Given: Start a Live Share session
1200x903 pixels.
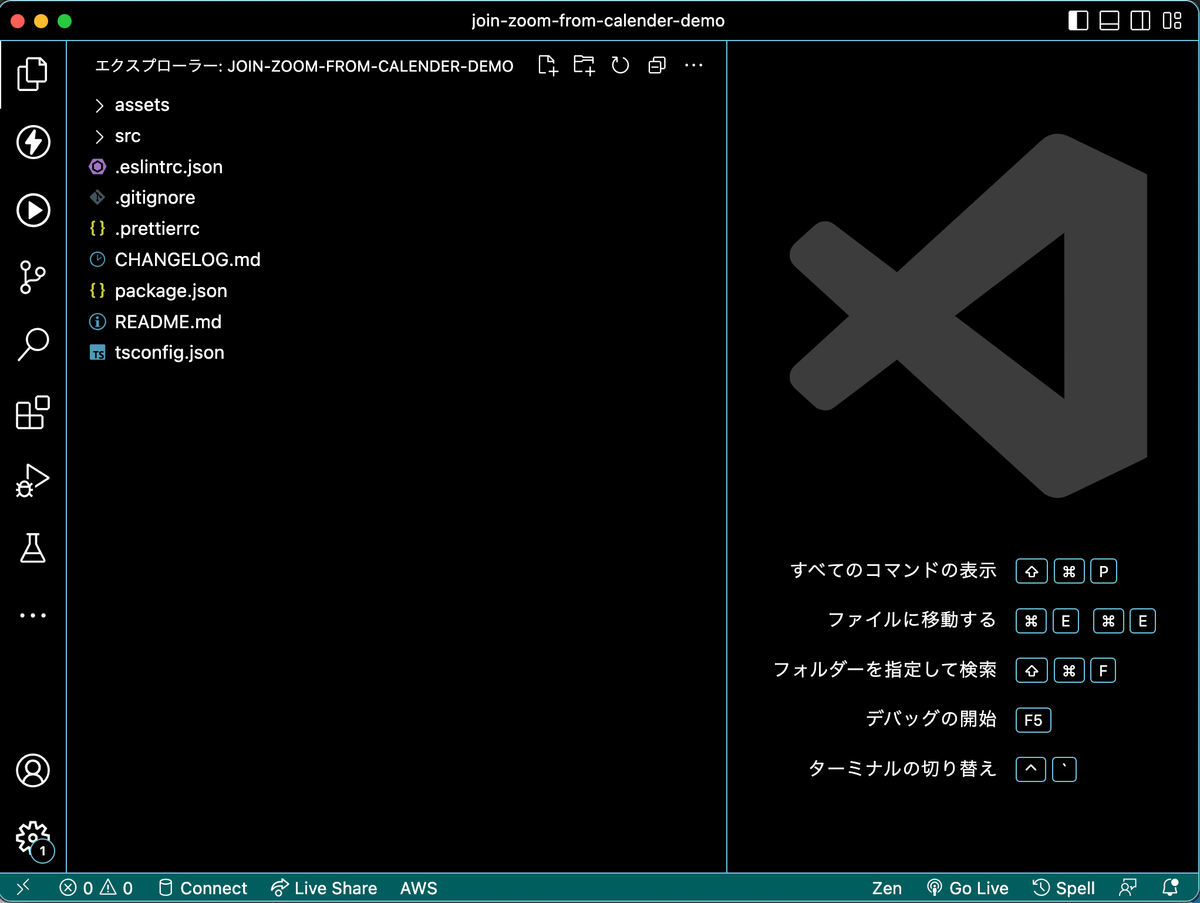Looking at the screenshot, I should (x=324, y=888).
